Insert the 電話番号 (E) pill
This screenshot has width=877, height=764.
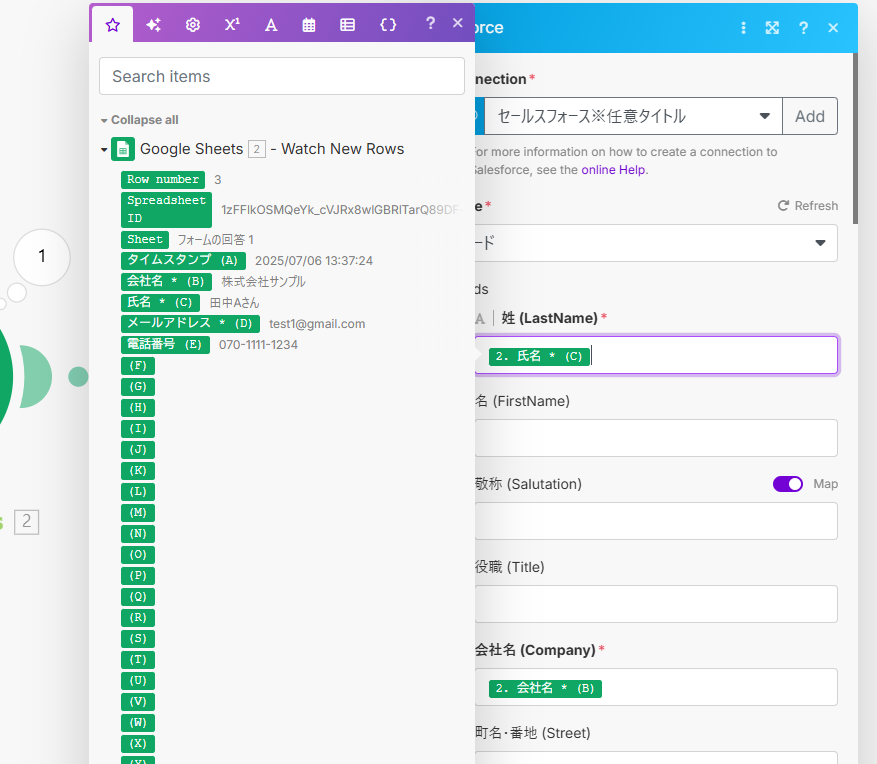[165, 345]
